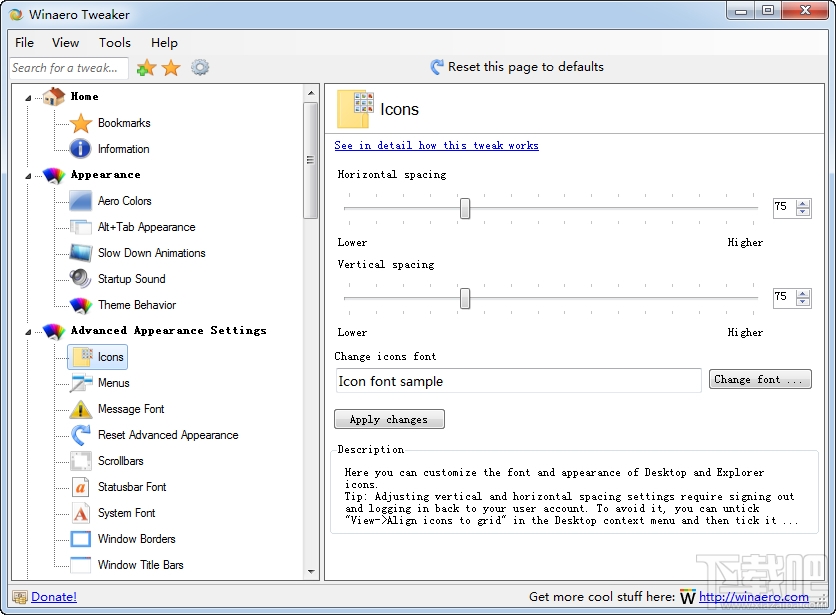Click the Theme Behavior icon
This screenshot has width=836, height=615.
pos(81,305)
